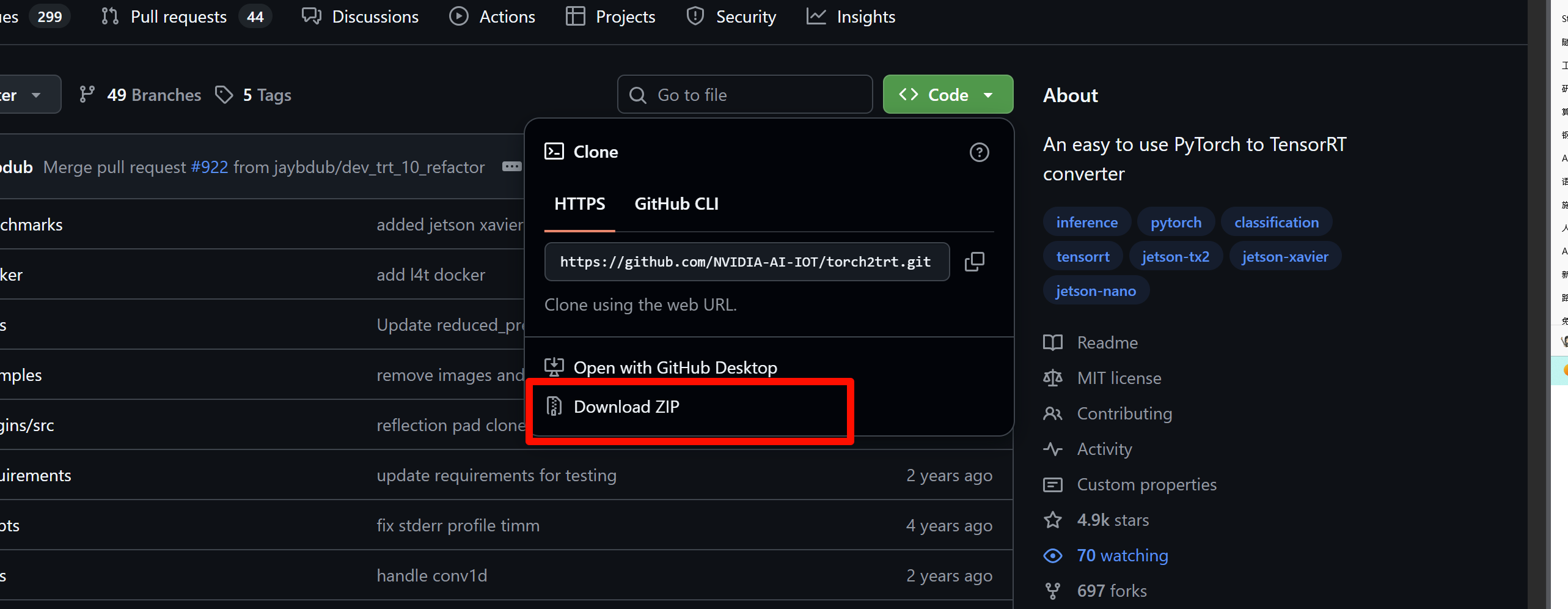Open the branch selector dropdown arrow

click(36, 95)
